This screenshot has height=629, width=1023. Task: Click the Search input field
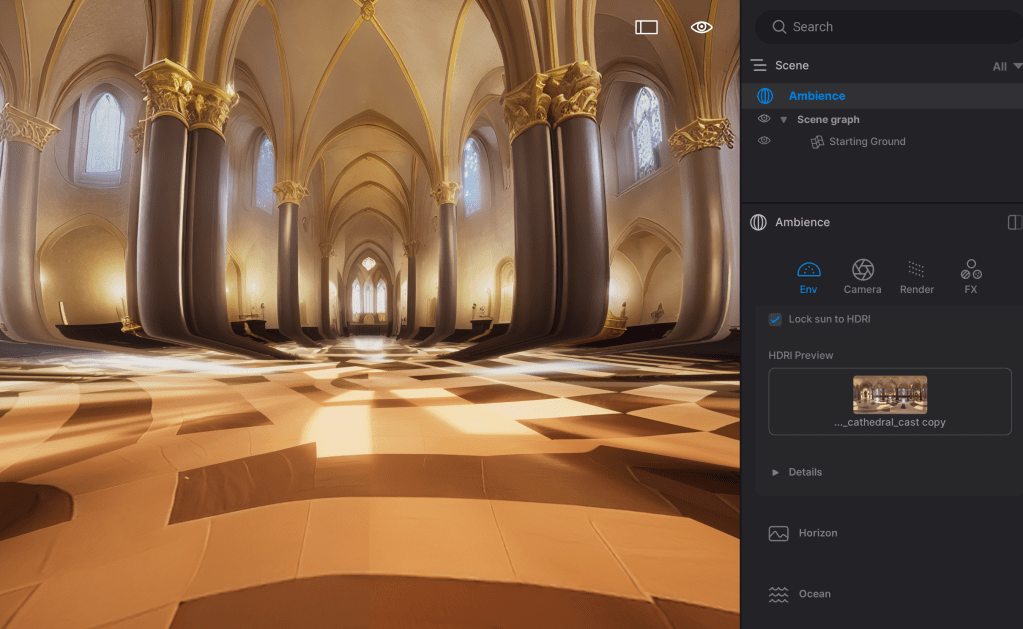(890, 27)
